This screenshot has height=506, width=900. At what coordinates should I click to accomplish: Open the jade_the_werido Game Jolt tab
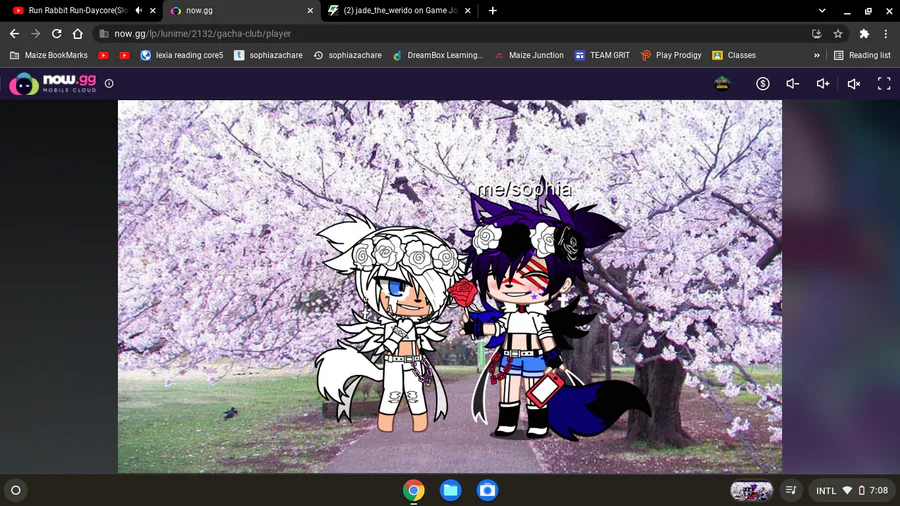pyautogui.click(x=399, y=10)
